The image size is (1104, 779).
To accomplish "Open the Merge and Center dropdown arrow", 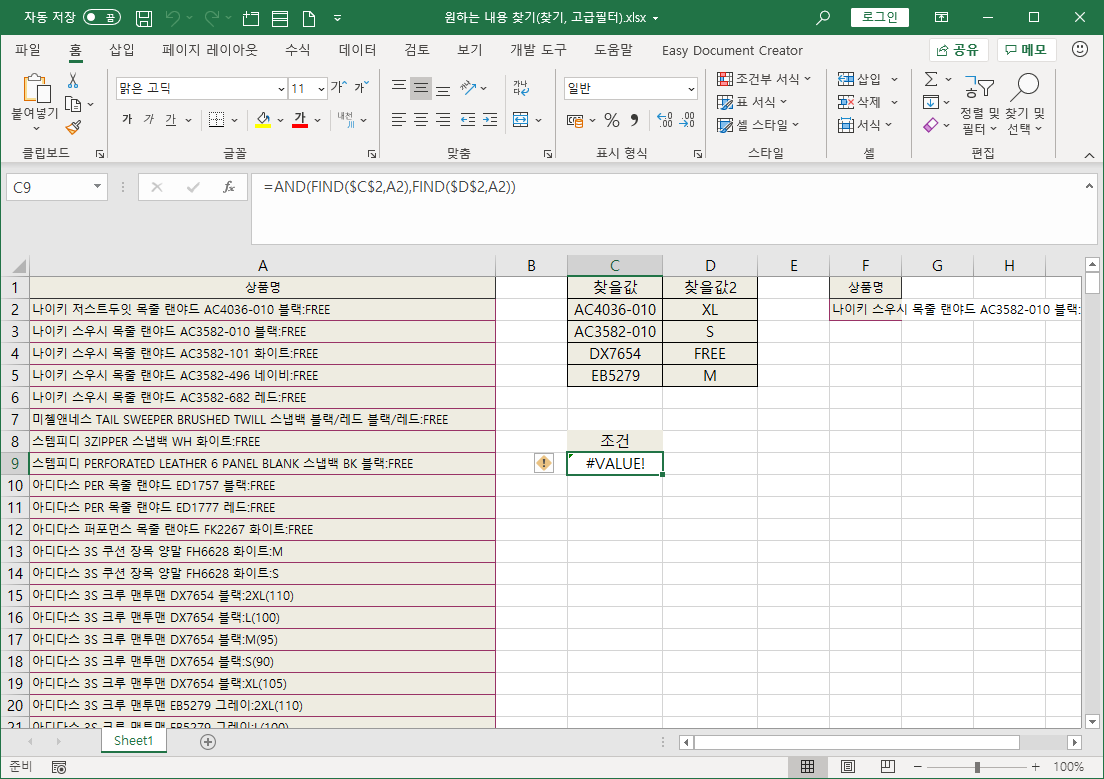I will pyautogui.click(x=539, y=120).
